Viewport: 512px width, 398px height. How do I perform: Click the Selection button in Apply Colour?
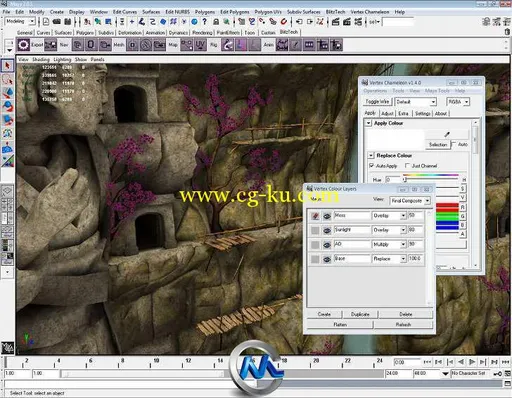tap(438, 144)
